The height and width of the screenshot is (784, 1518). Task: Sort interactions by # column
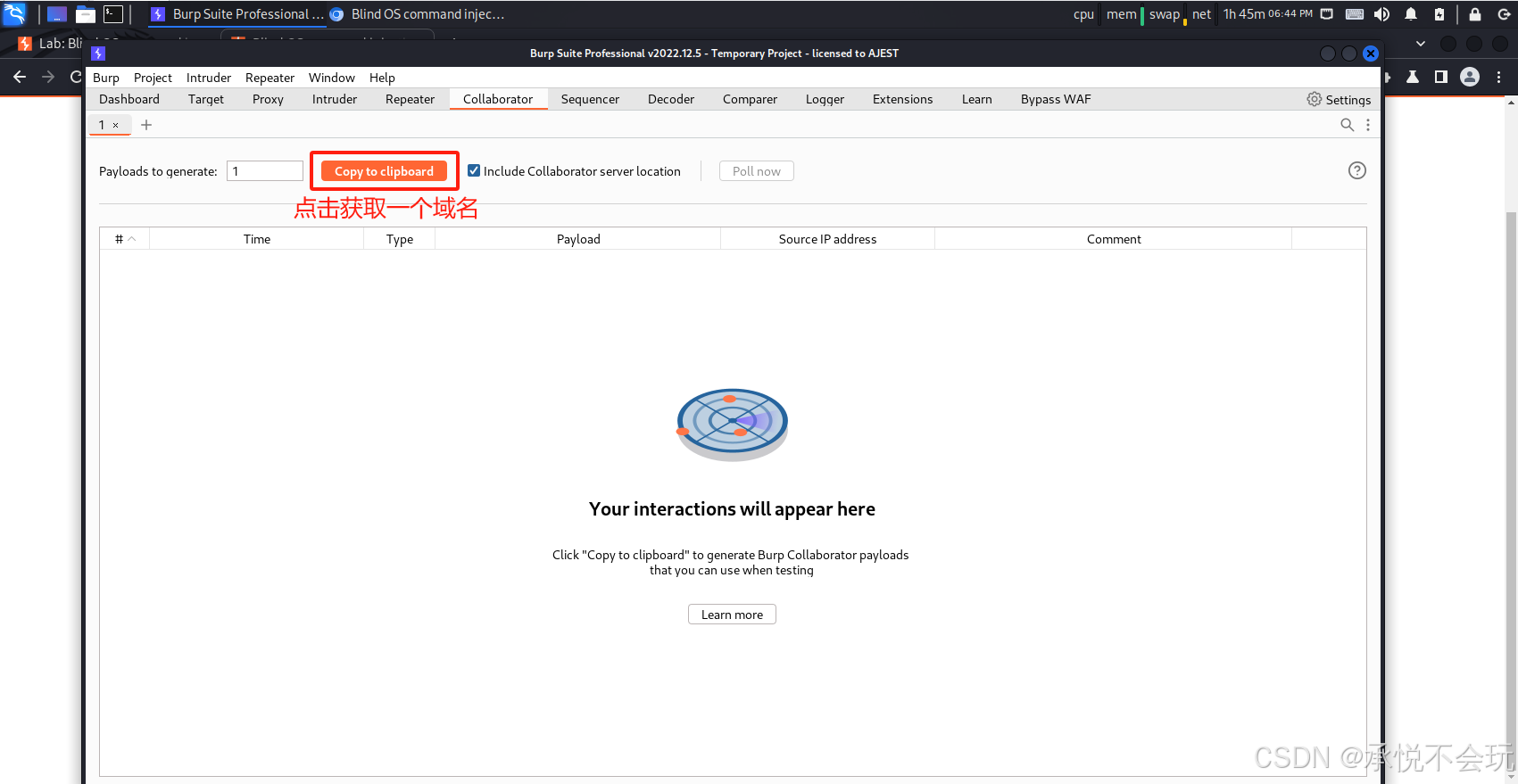coord(125,239)
